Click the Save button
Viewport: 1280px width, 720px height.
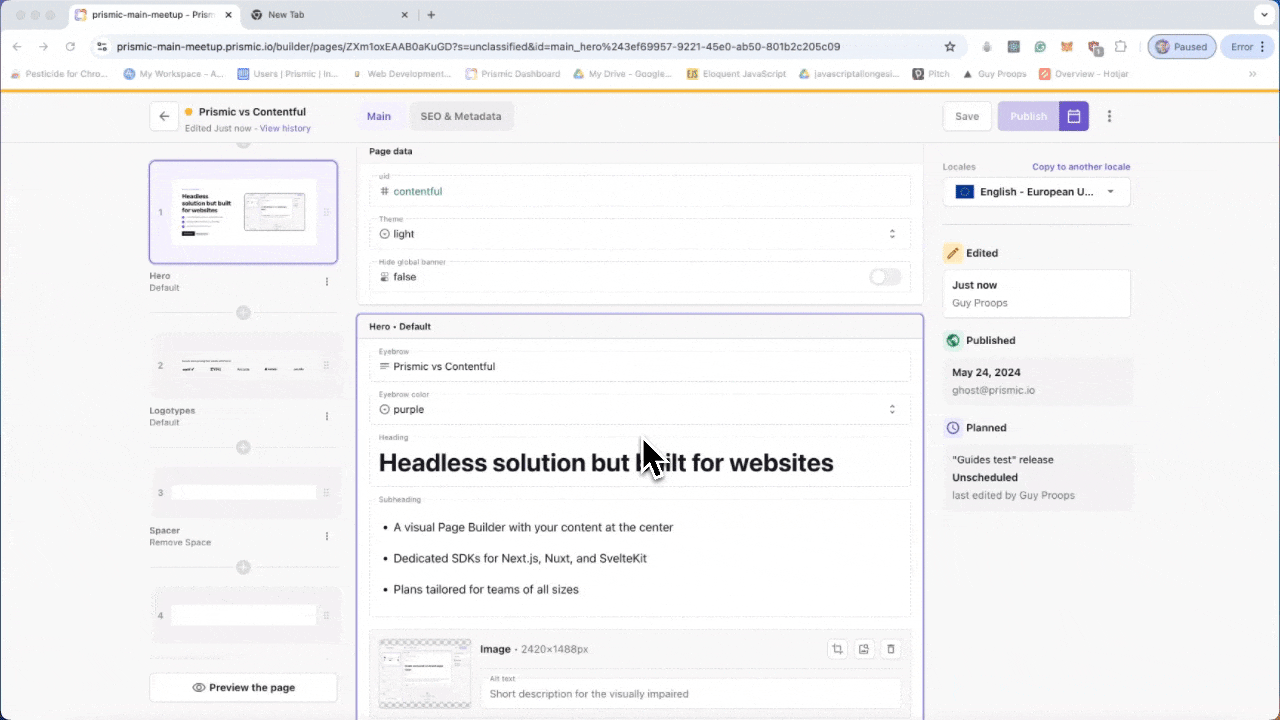point(967,116)
